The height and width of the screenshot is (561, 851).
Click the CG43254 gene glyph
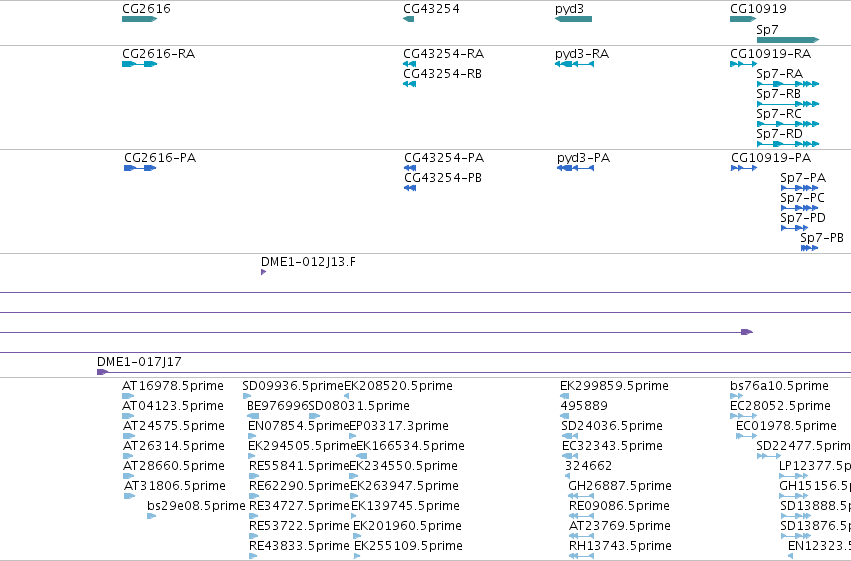pos(409,19)
